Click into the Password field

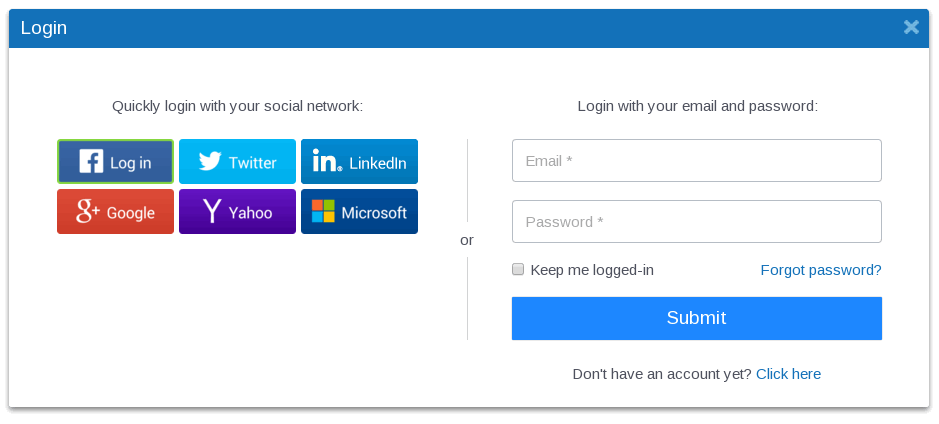point(696,221)
